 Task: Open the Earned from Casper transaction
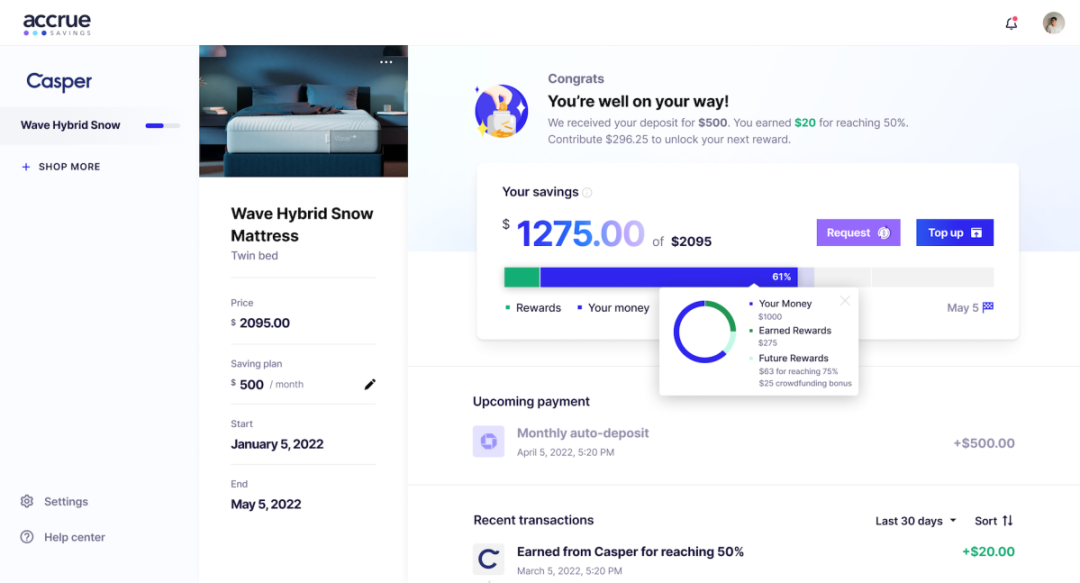pos(630,552)
